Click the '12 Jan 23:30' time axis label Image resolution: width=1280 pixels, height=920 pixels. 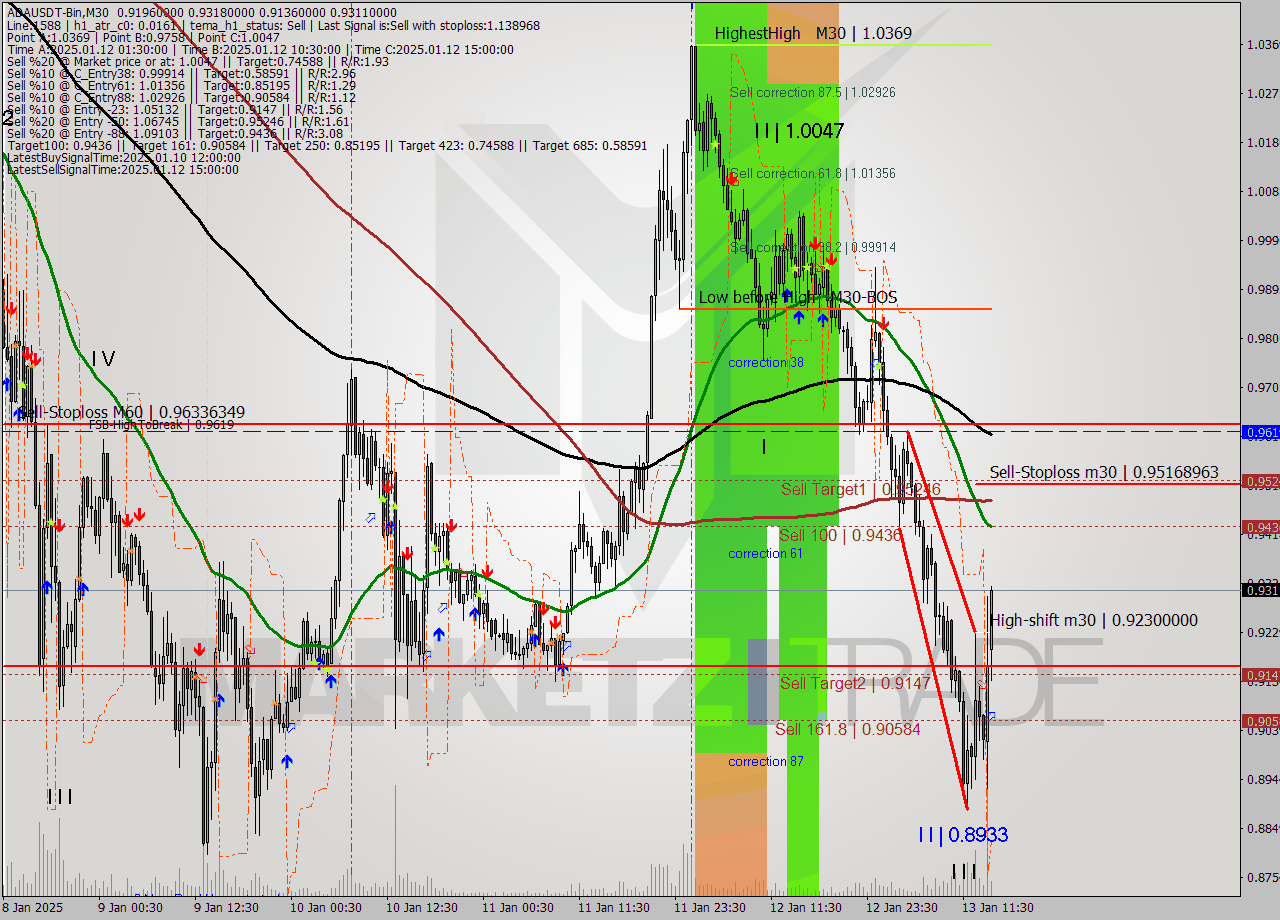[x=903, y=907]
